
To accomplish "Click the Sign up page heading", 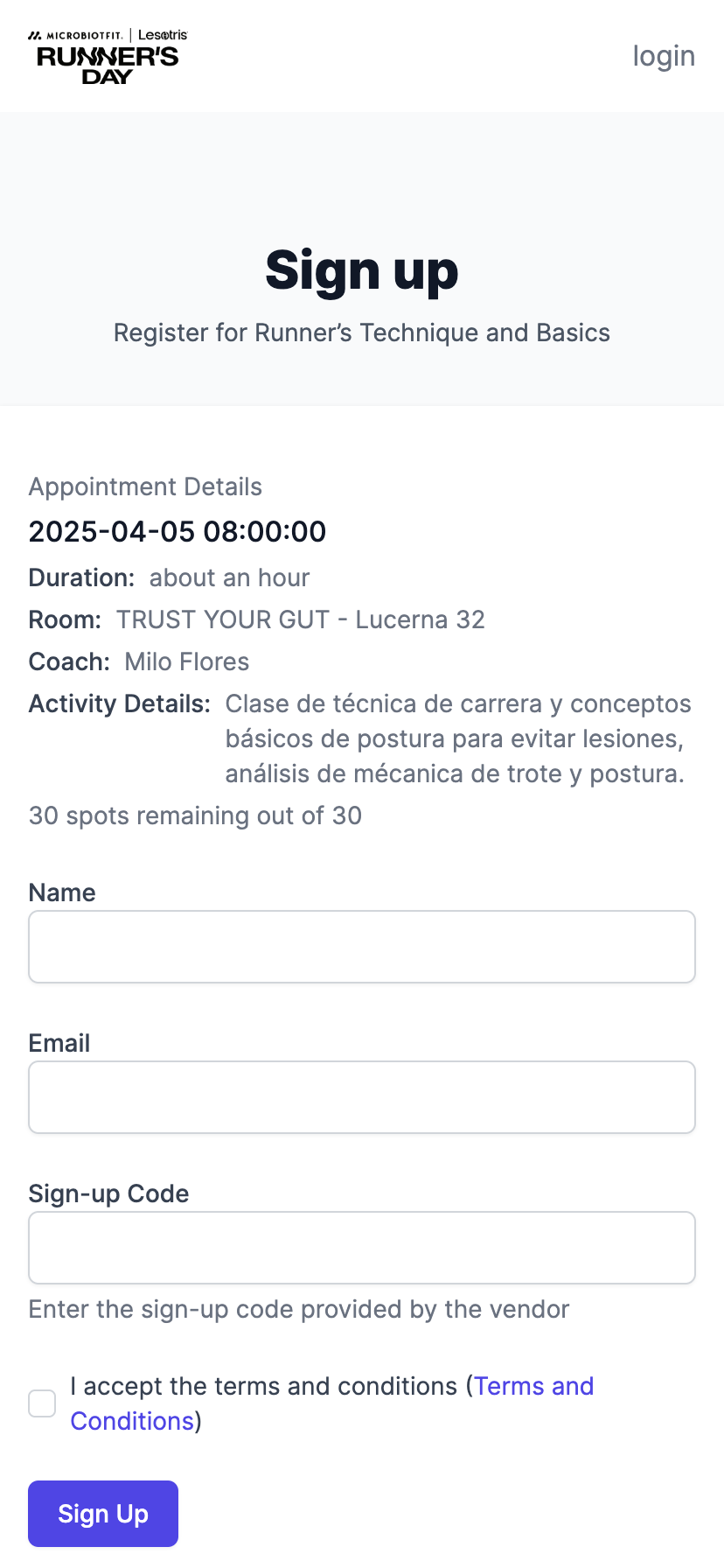I will click(x=362, y=270).
